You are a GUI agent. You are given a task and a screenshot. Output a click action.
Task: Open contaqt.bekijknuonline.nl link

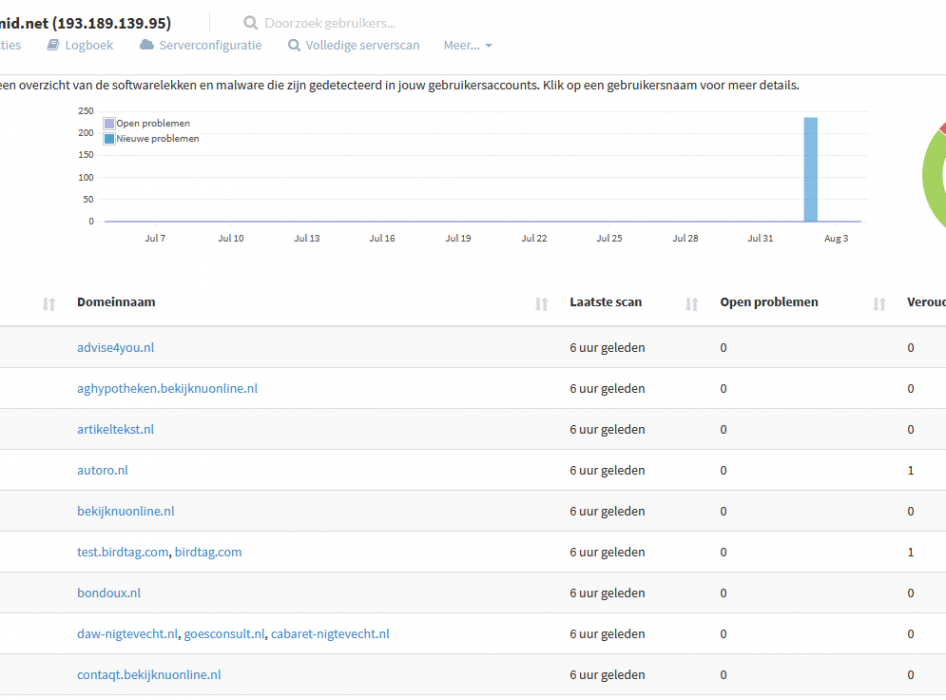[x=149, y=675]
